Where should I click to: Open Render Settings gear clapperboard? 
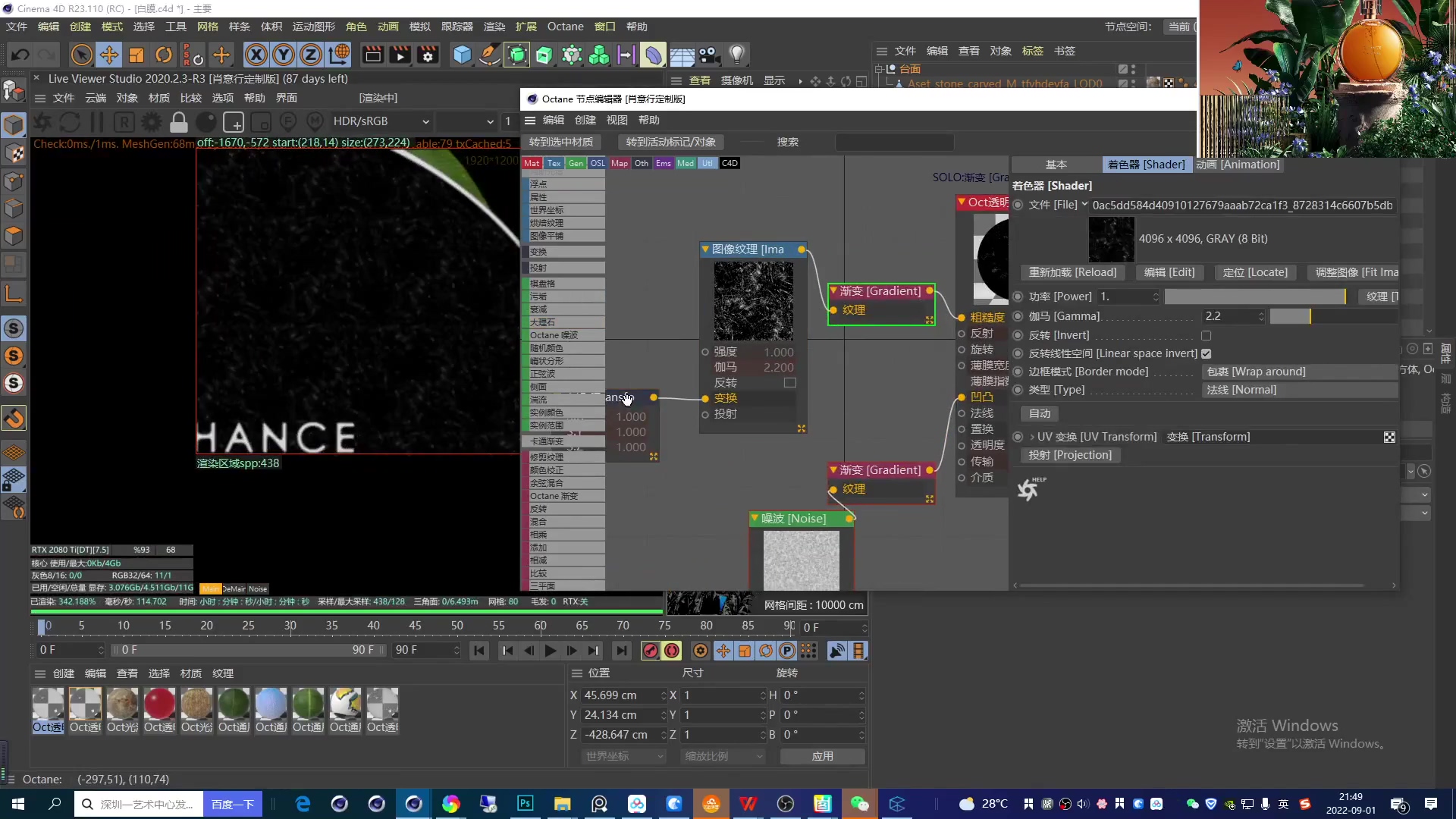point(428,55)
